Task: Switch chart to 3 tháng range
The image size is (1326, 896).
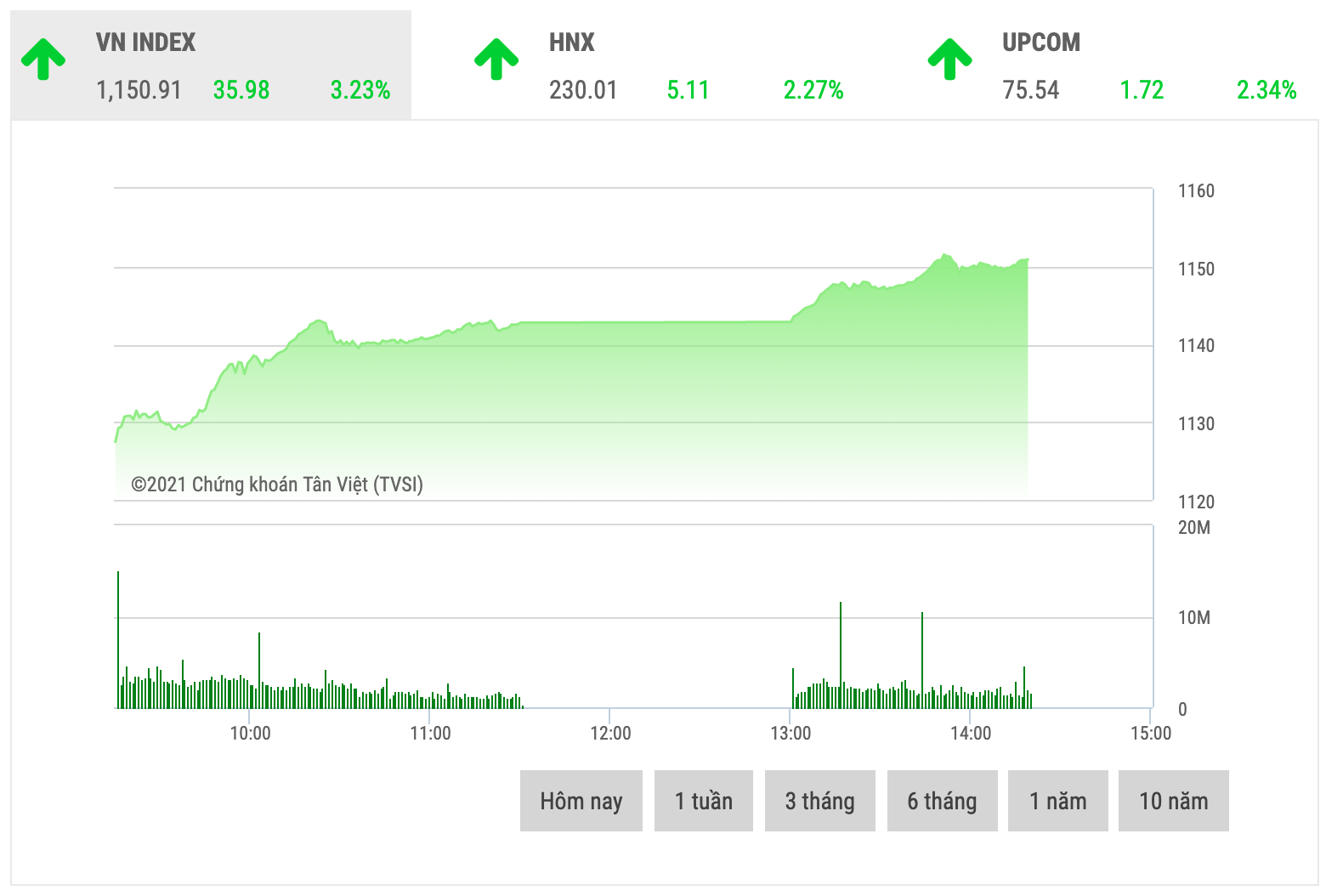Action: pos(819,801)
